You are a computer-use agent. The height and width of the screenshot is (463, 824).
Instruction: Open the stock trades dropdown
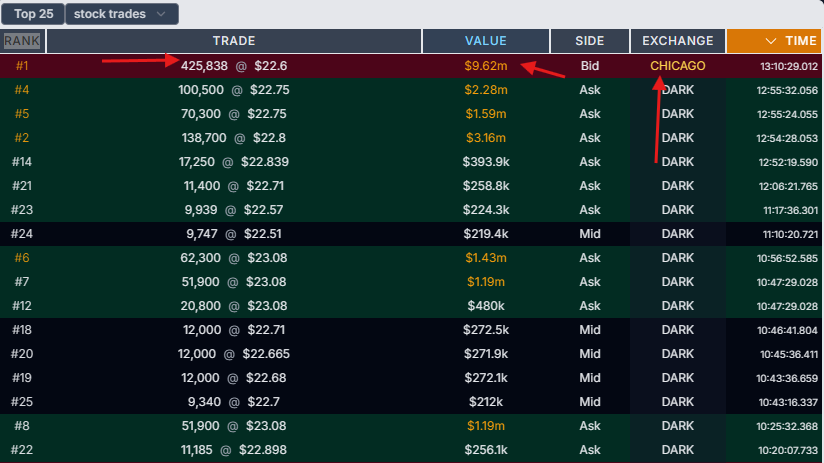[x=122, y=14]
